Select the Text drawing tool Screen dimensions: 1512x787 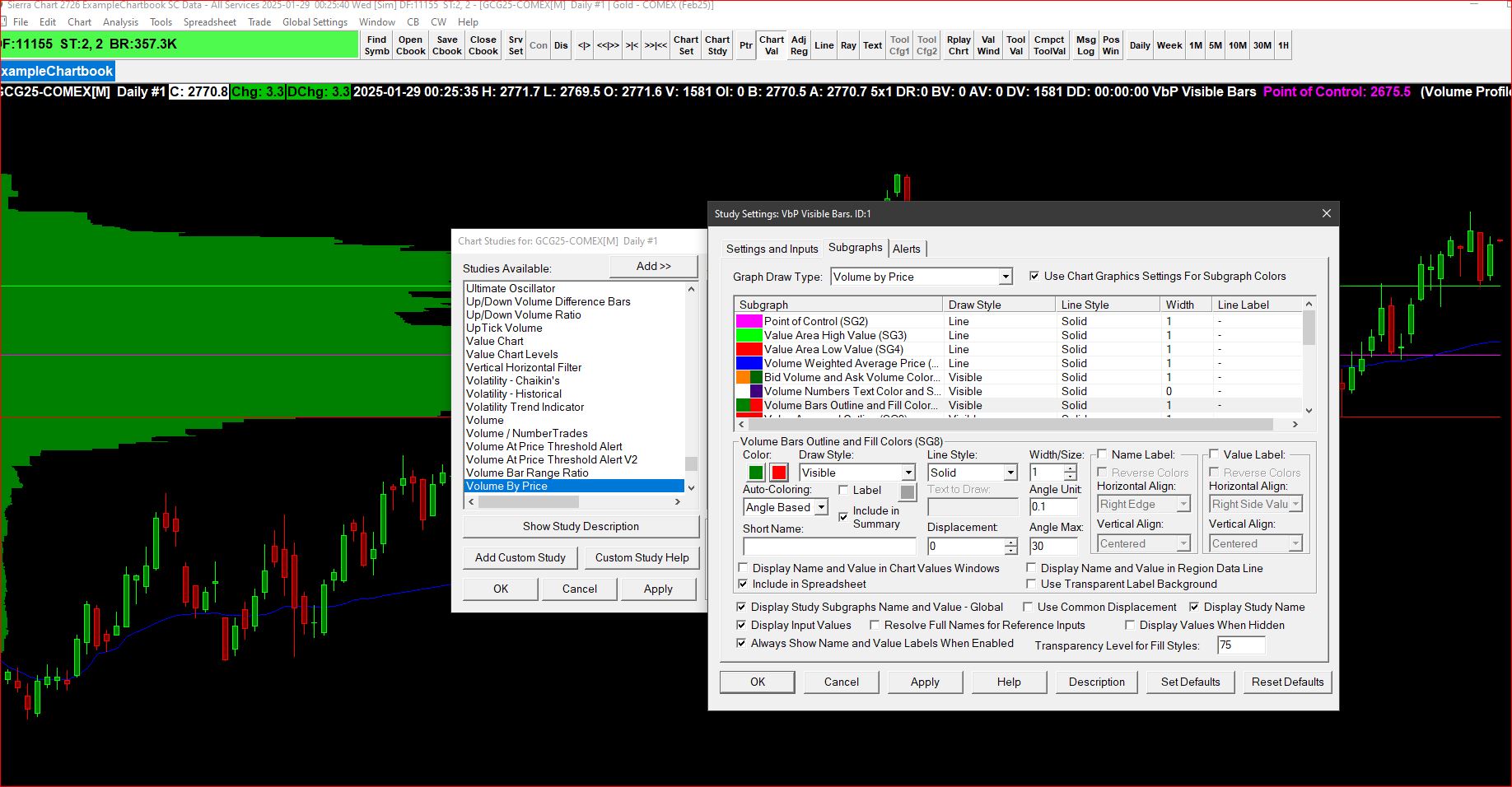872,45
